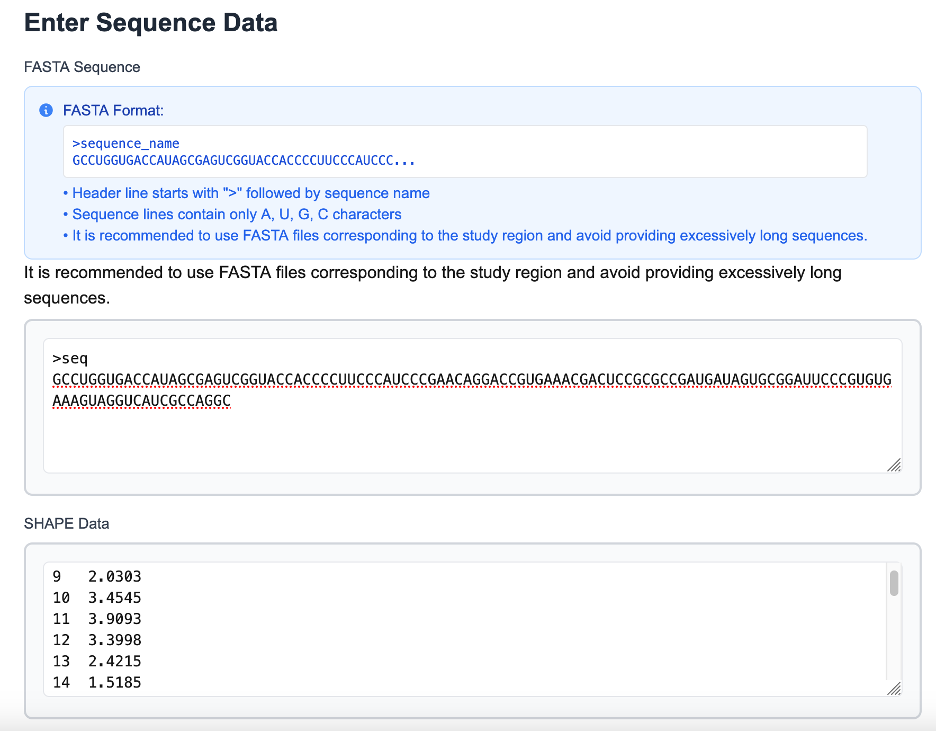Click the "FASTA Sequence" label

[82, 67]
